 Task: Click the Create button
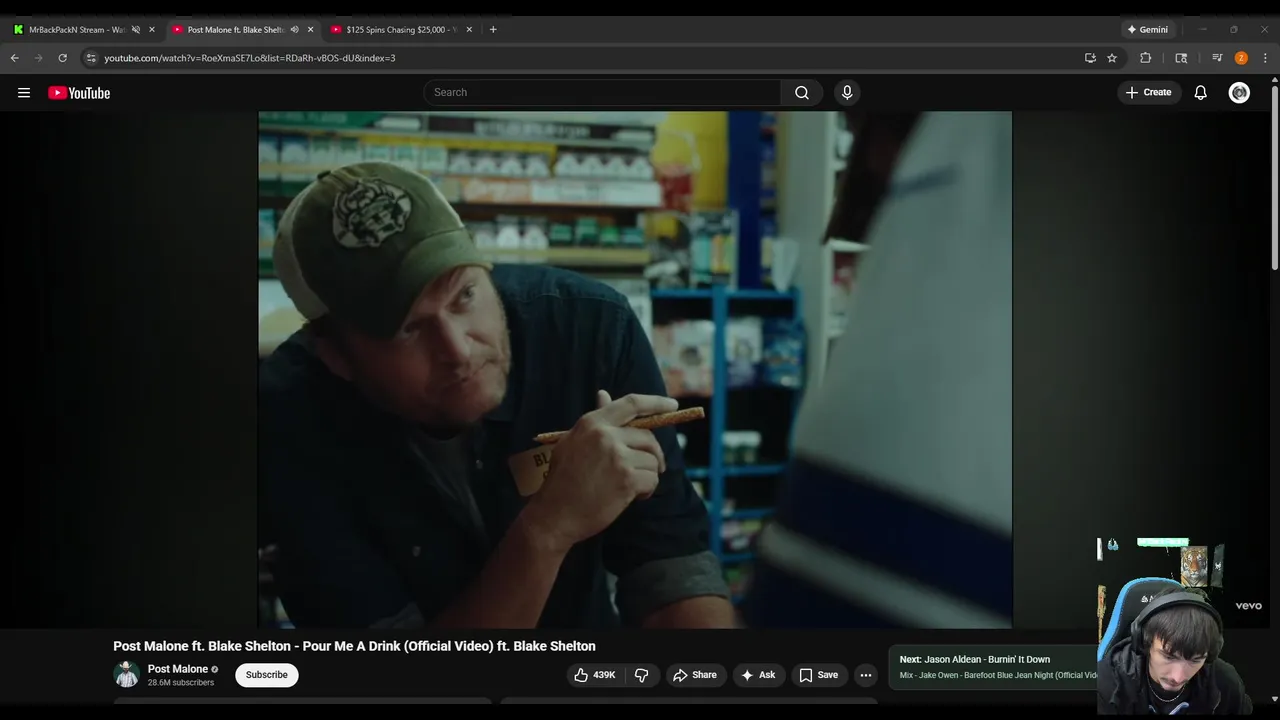tap(1148, 92)
